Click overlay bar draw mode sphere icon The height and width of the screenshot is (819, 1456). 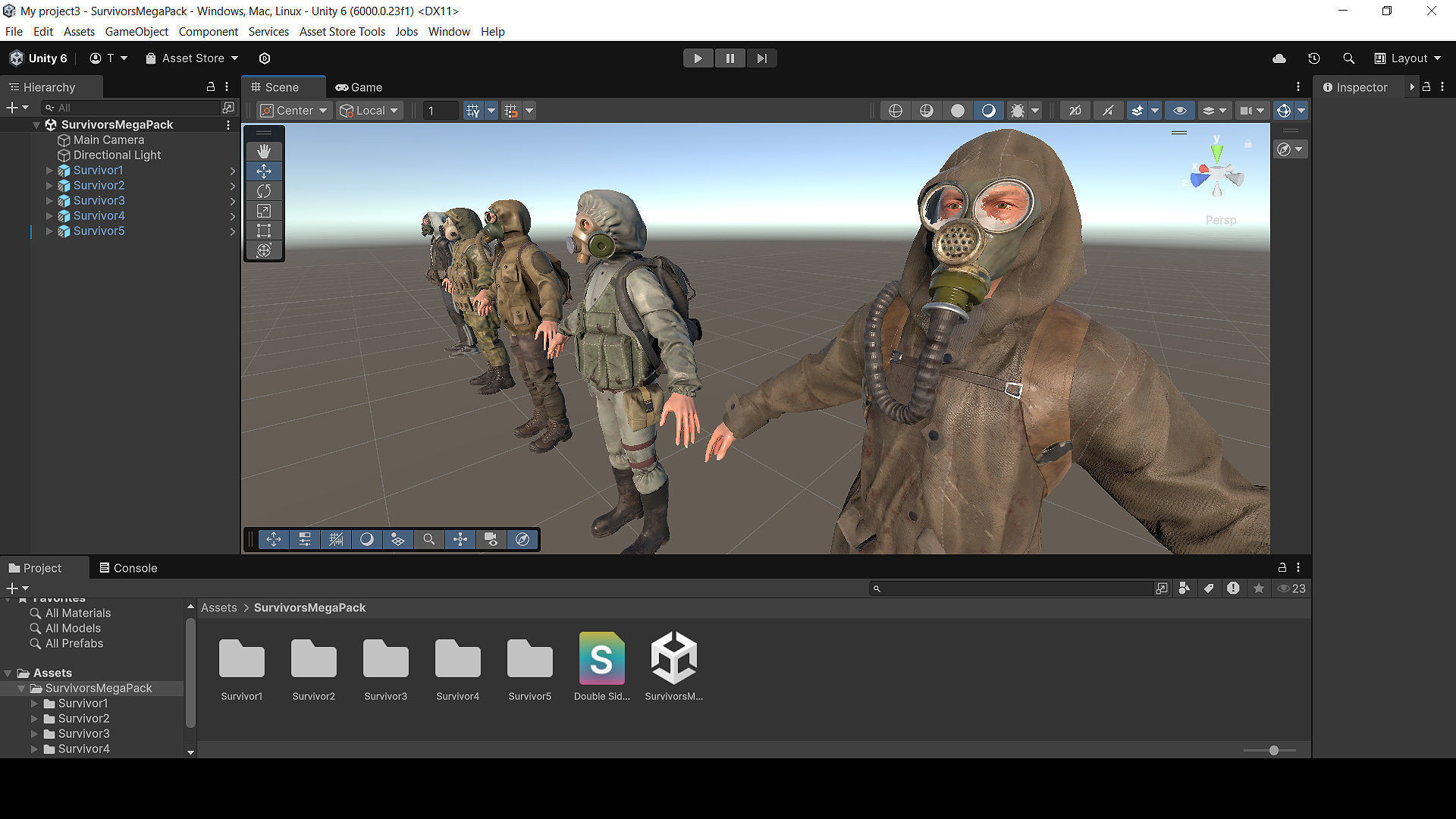click(367, 539)
